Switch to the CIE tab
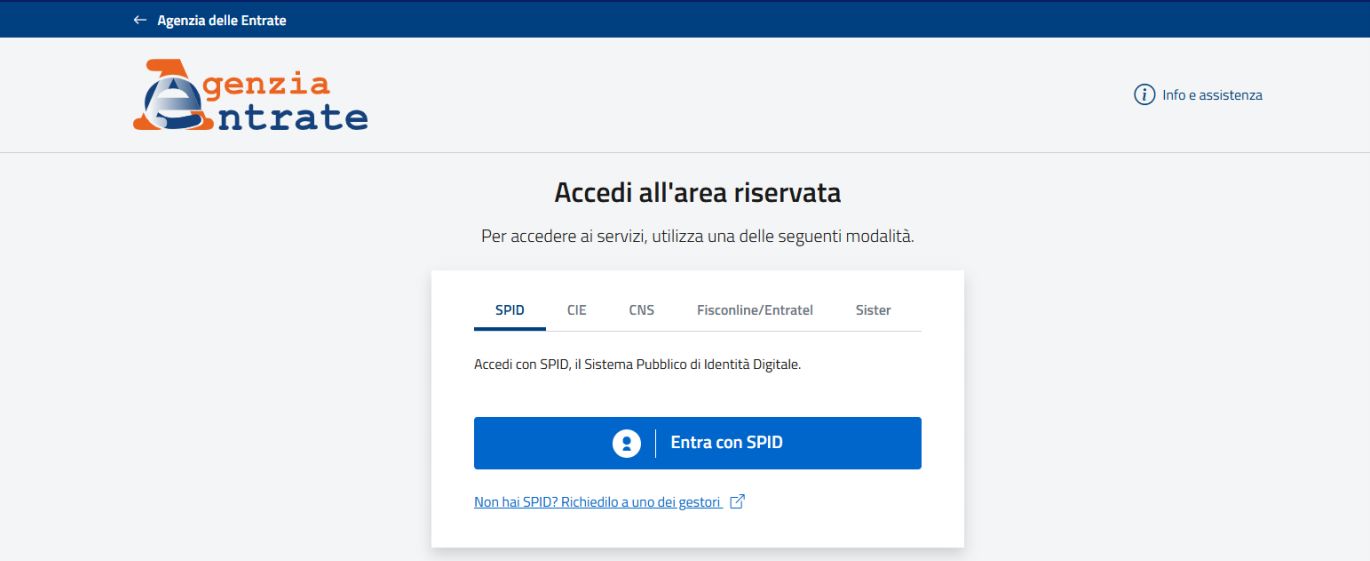Viewport: 1370px width, 561px height. pyautogui.click(x=577, y=310)
